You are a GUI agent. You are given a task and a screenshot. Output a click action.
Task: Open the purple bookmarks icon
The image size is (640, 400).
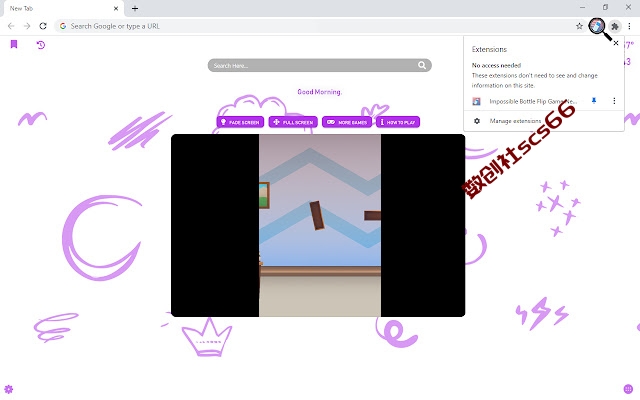point(14,44)
